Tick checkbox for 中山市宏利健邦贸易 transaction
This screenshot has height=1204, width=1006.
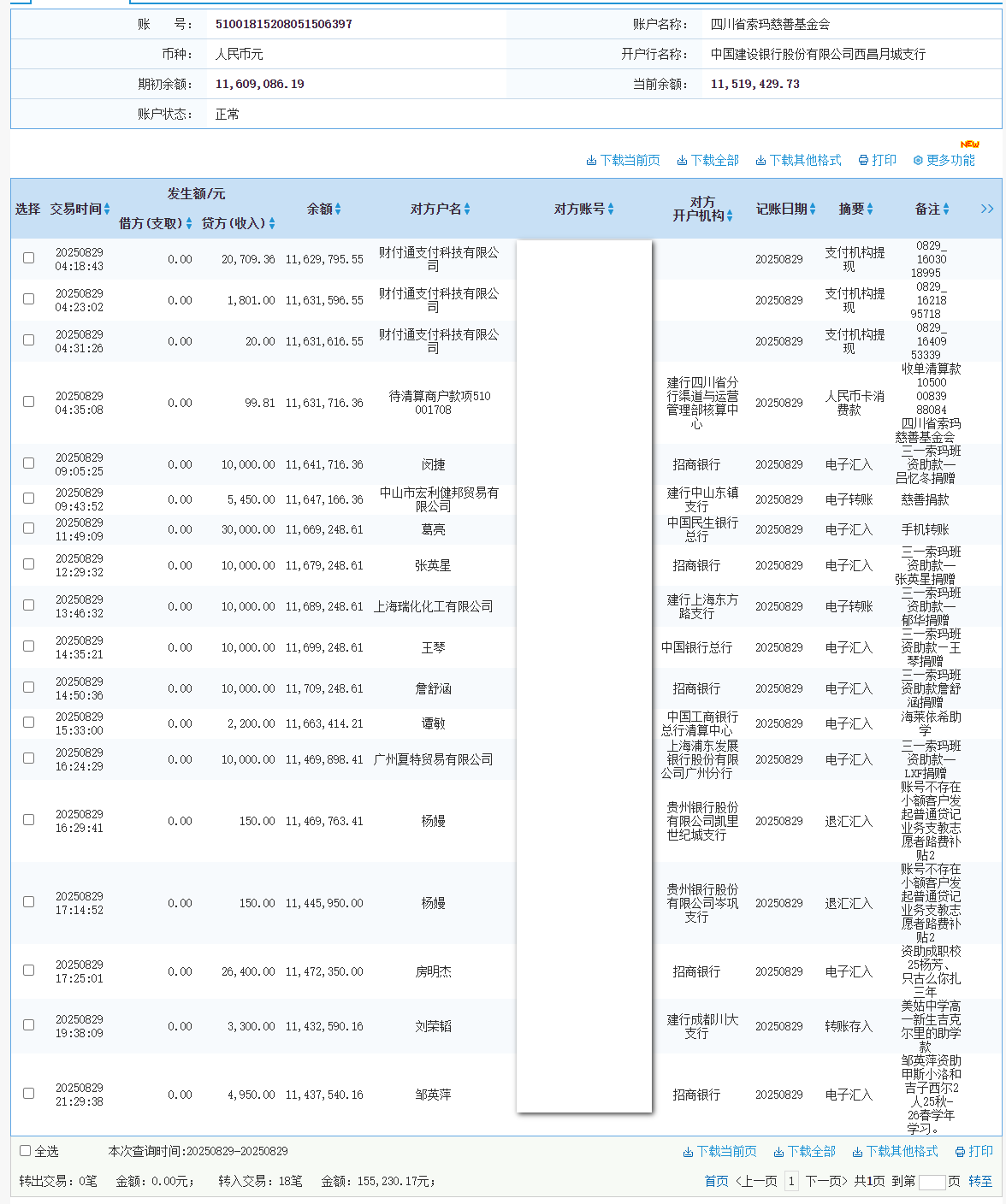point(29,499)
